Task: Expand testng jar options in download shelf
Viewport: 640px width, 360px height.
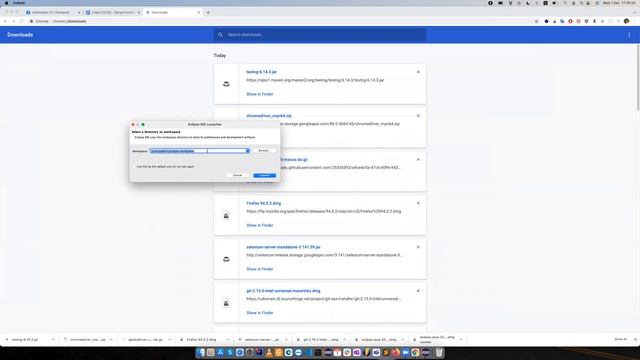Action: click(53, 340)
